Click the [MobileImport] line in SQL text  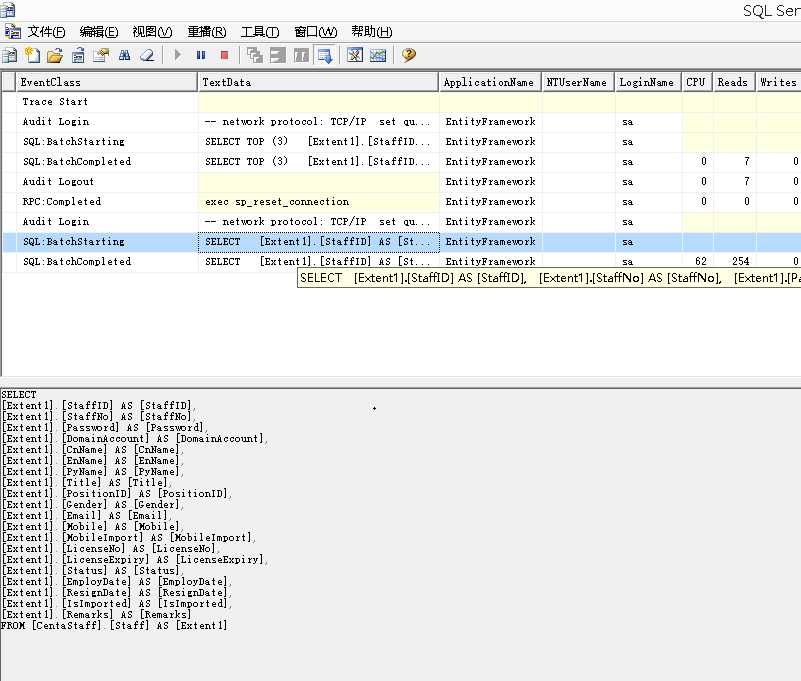tap(129, 537)
